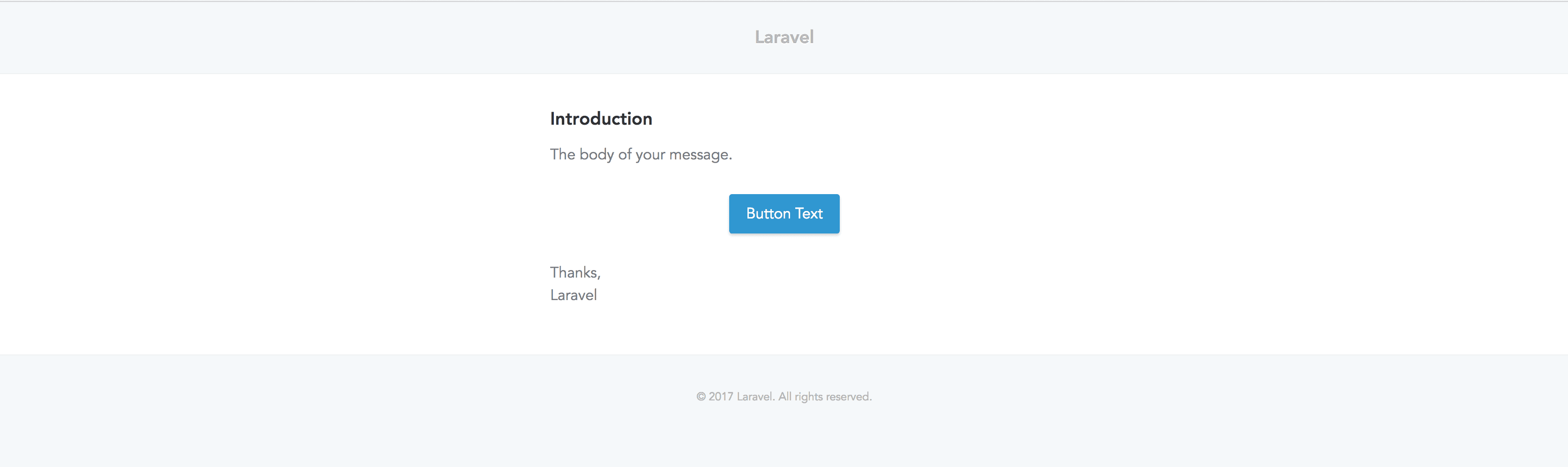Click the Laravel header logo text
The width and height of the screenshot is (1568, 467).
784,37
